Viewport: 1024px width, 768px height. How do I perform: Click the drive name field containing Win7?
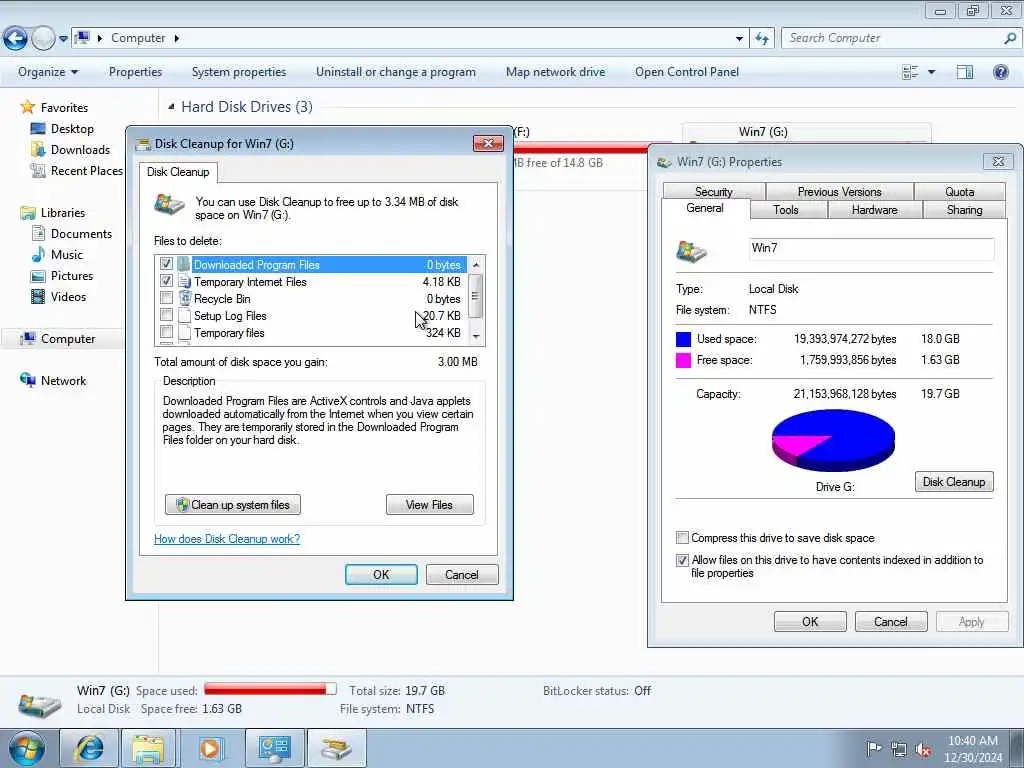point(871,248)
